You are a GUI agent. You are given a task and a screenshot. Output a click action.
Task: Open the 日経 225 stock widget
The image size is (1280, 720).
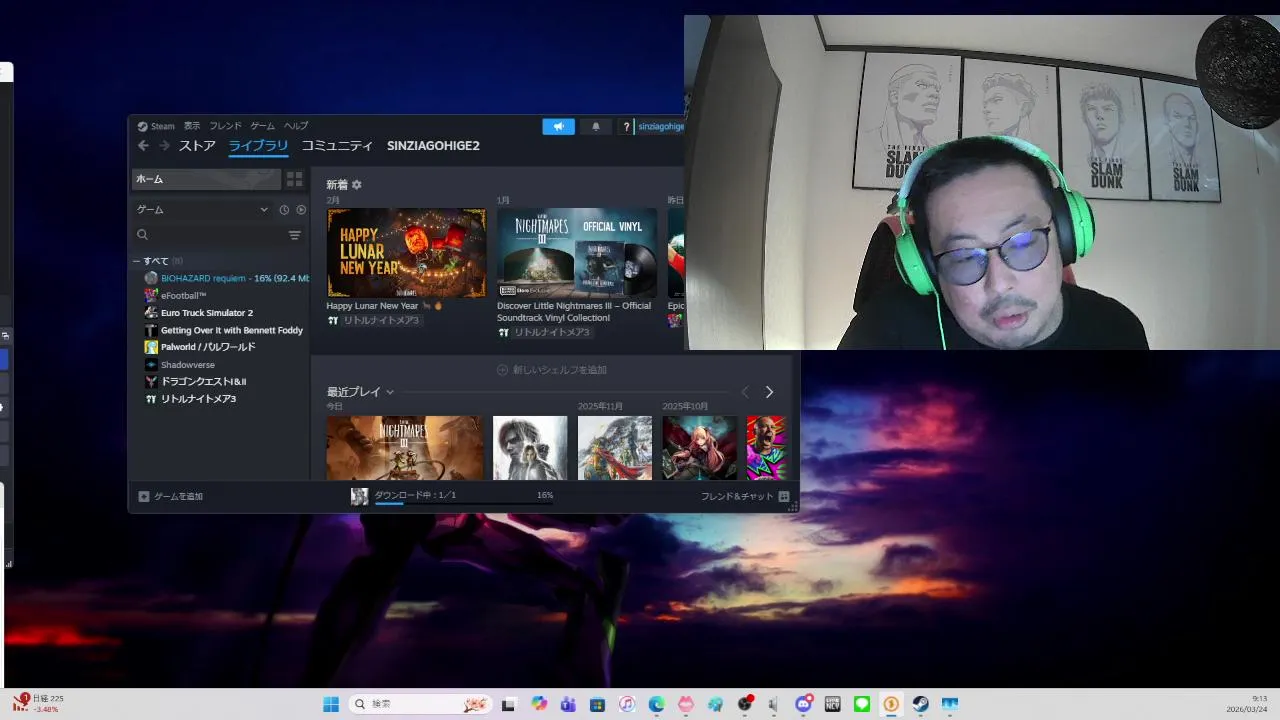39,703
